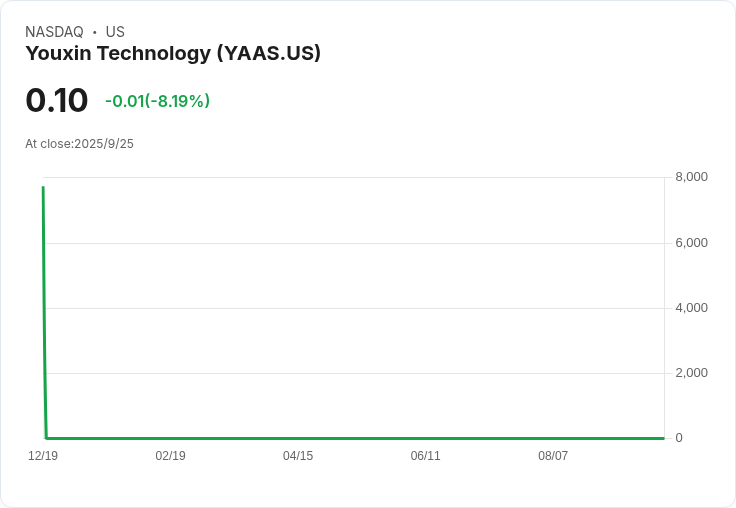Image resolution: width=736 pixels, height=508 pixels.
Task: Click the US market label
Action: point(115,32)
